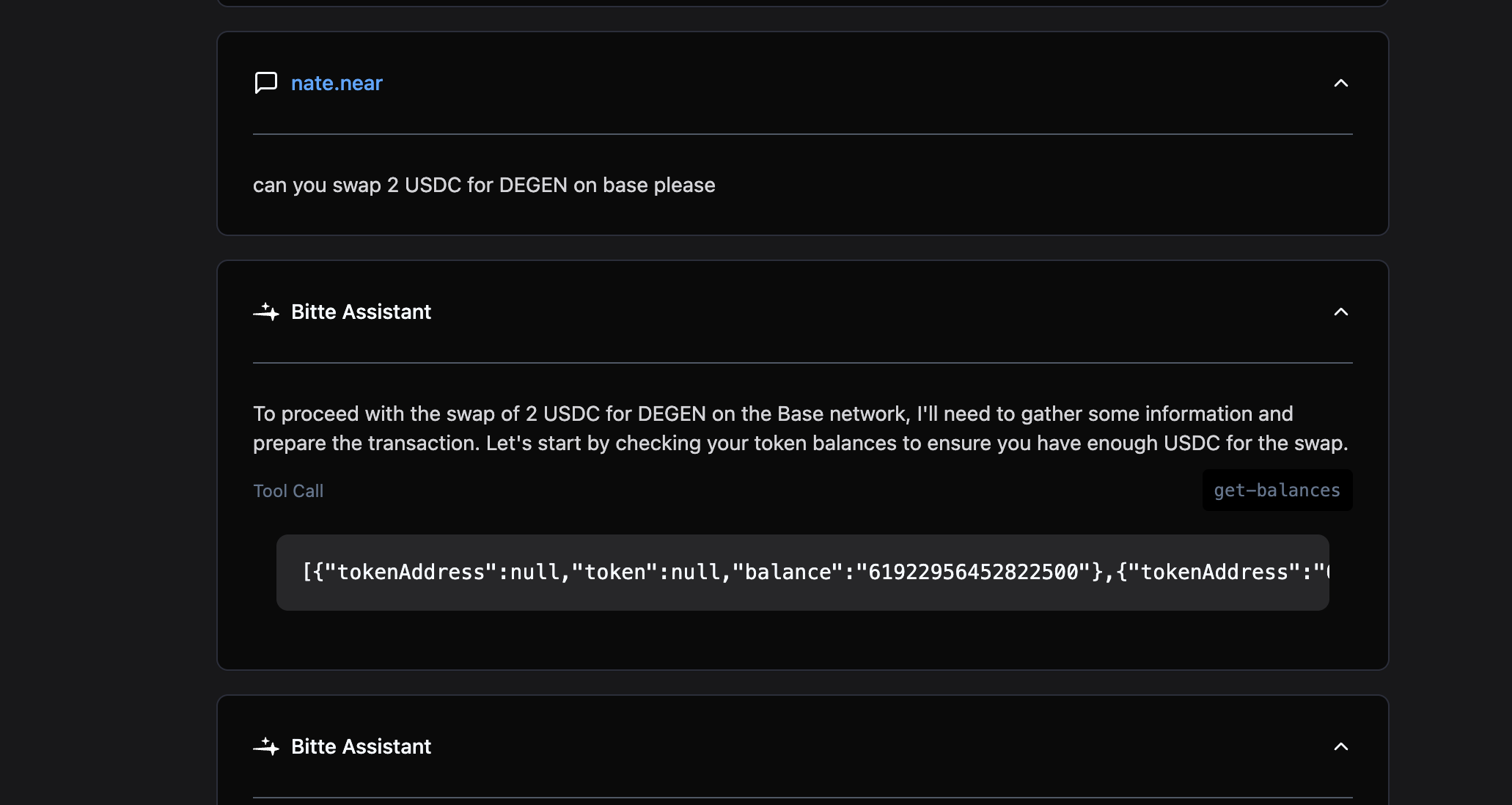Click the Tool Call label
Viewport: 1512px width, 805px height.
tap(288, 491)
